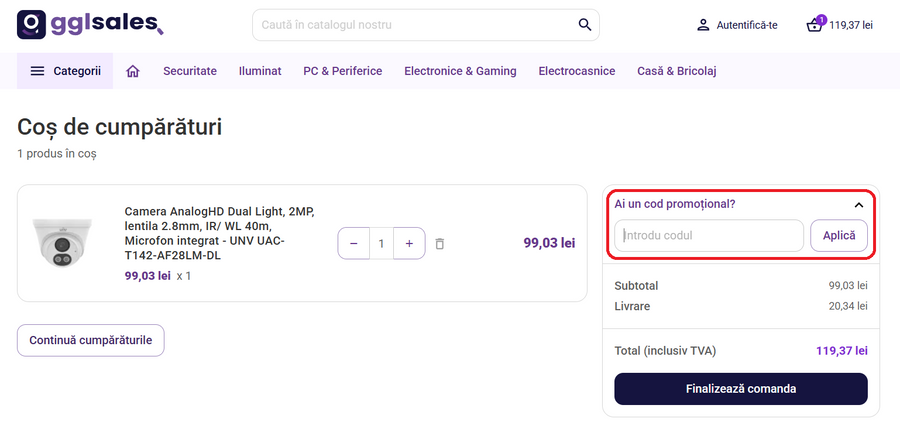Decrease quantity with minus button
Viewport: 900px width, 425px height.
point(354,243)
